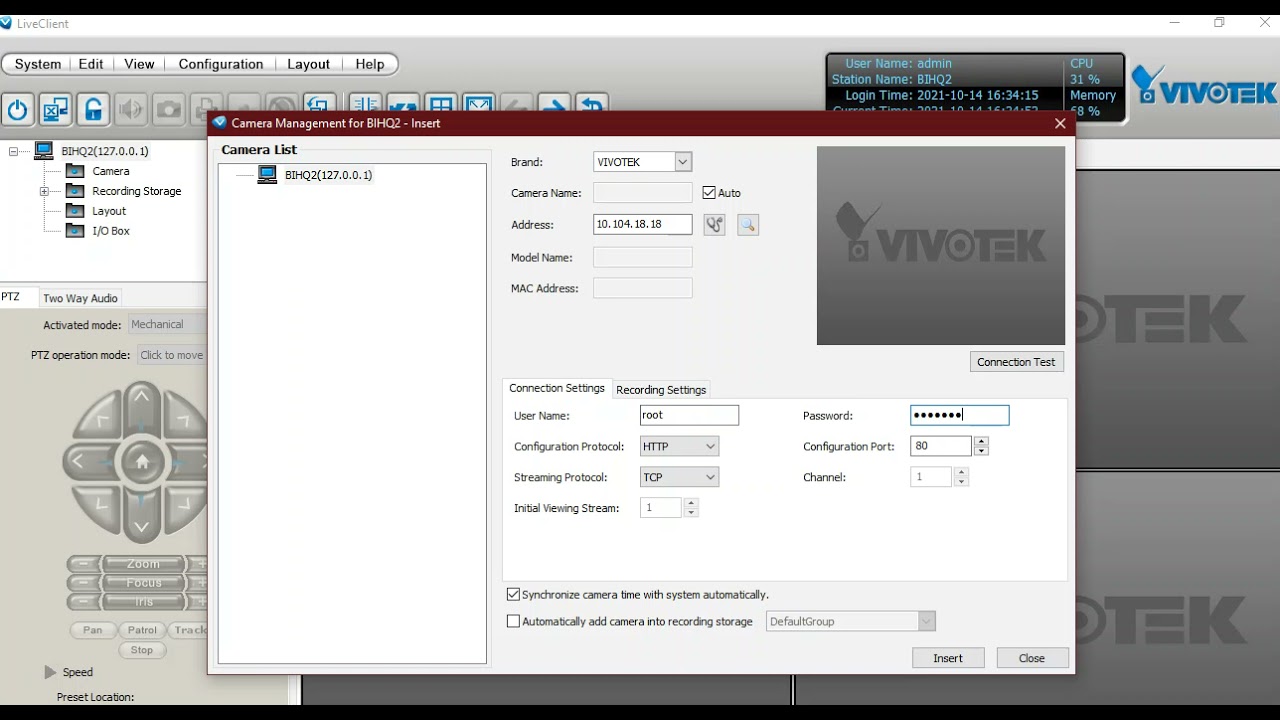Image resolution: width=1280 pixels, height=720 pixels.
Task: Open Activated mode dropdown showing Mechanical
Action: [x=167, y=324]
